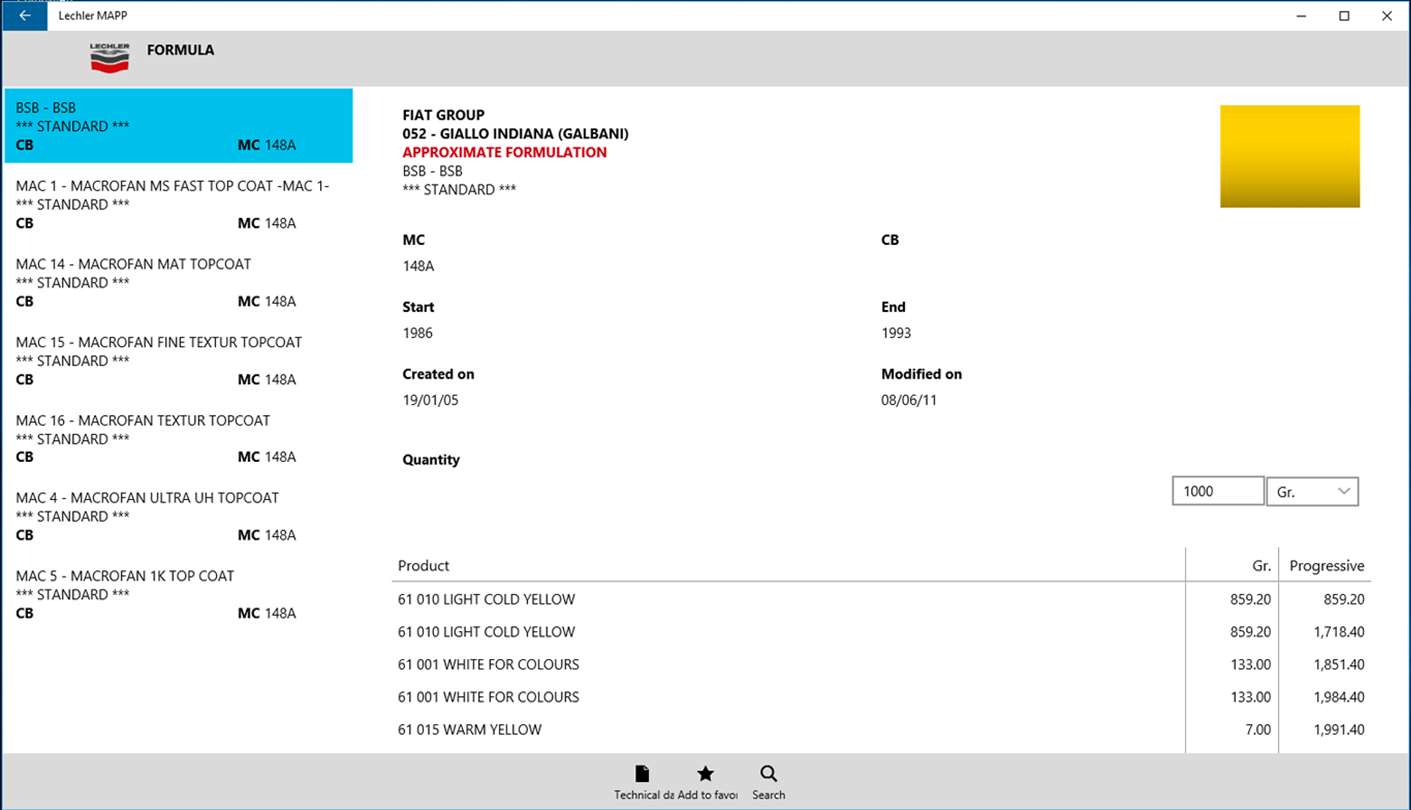Click the FIAT GROUP heading

tap(443, 115)
